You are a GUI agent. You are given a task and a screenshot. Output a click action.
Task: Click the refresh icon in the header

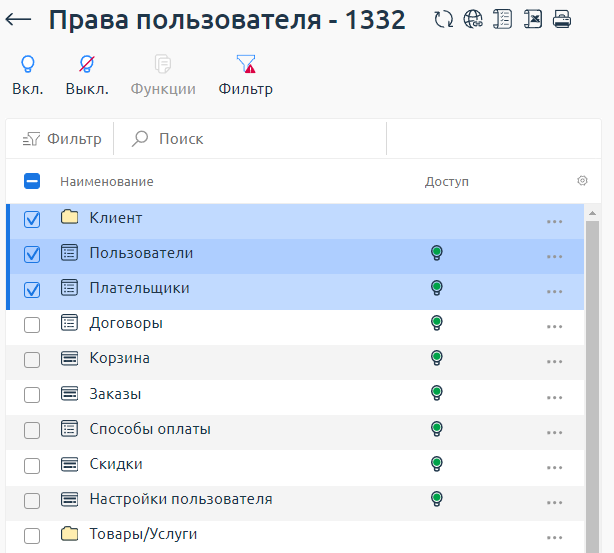point(444,20)
